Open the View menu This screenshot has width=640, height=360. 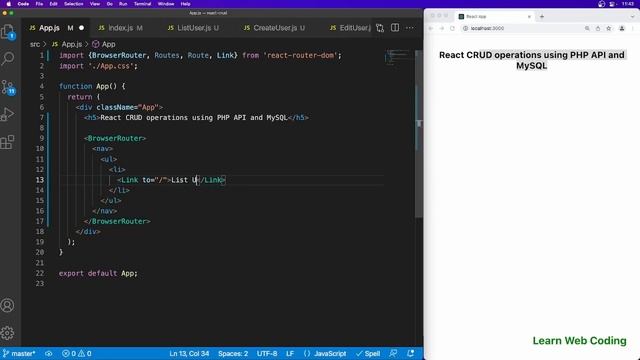coord(95,4)
